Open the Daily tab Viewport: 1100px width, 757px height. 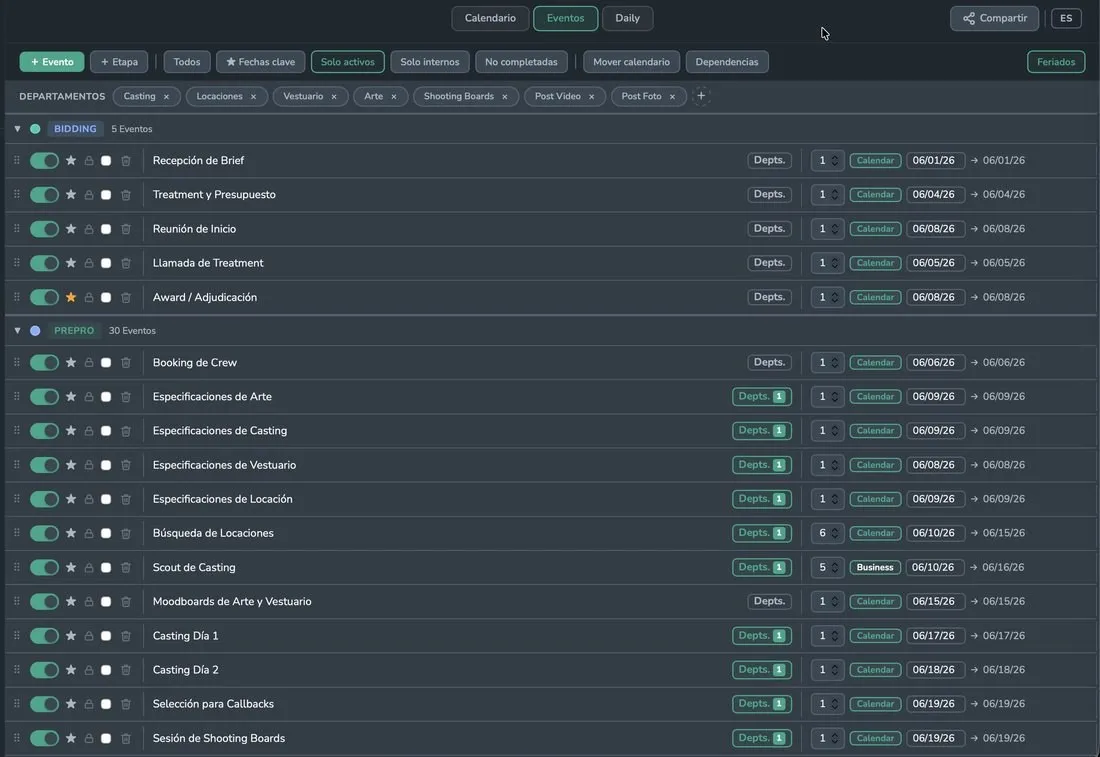(627, 18)
